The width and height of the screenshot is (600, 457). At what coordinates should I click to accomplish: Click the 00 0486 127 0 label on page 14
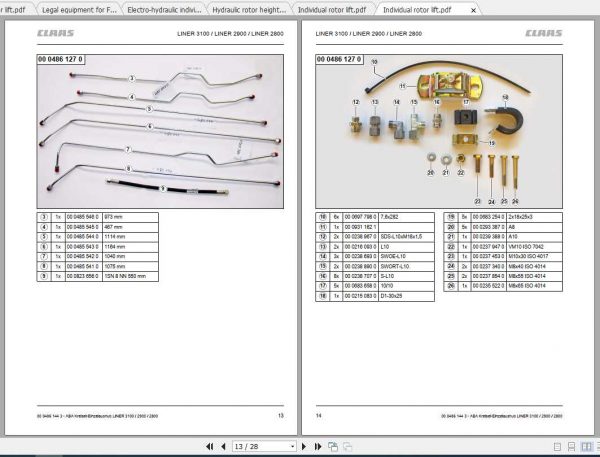pyautogui.click(x=339, y=59)
